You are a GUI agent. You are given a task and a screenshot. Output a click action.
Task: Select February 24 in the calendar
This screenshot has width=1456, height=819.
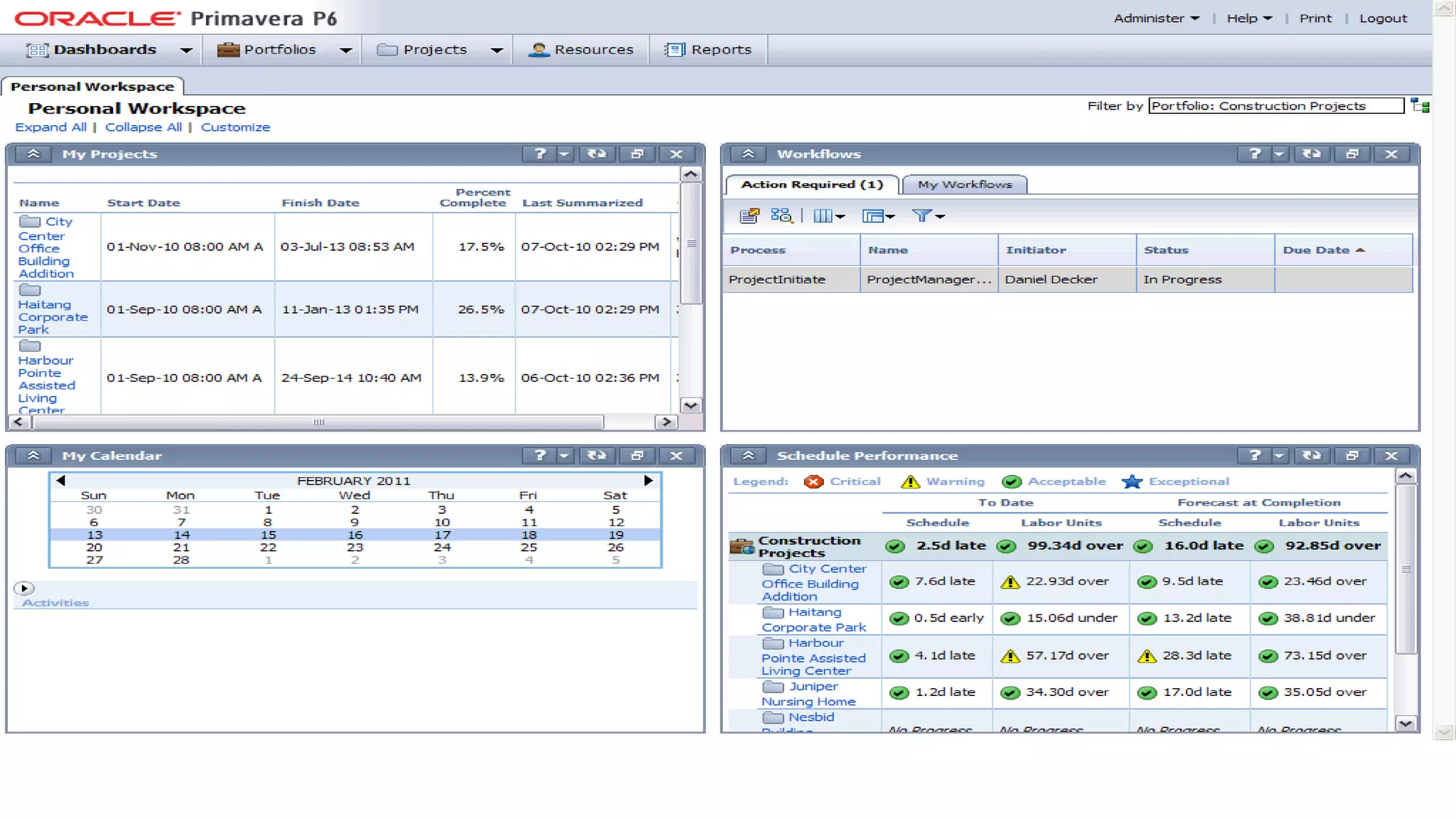[442, 547]
